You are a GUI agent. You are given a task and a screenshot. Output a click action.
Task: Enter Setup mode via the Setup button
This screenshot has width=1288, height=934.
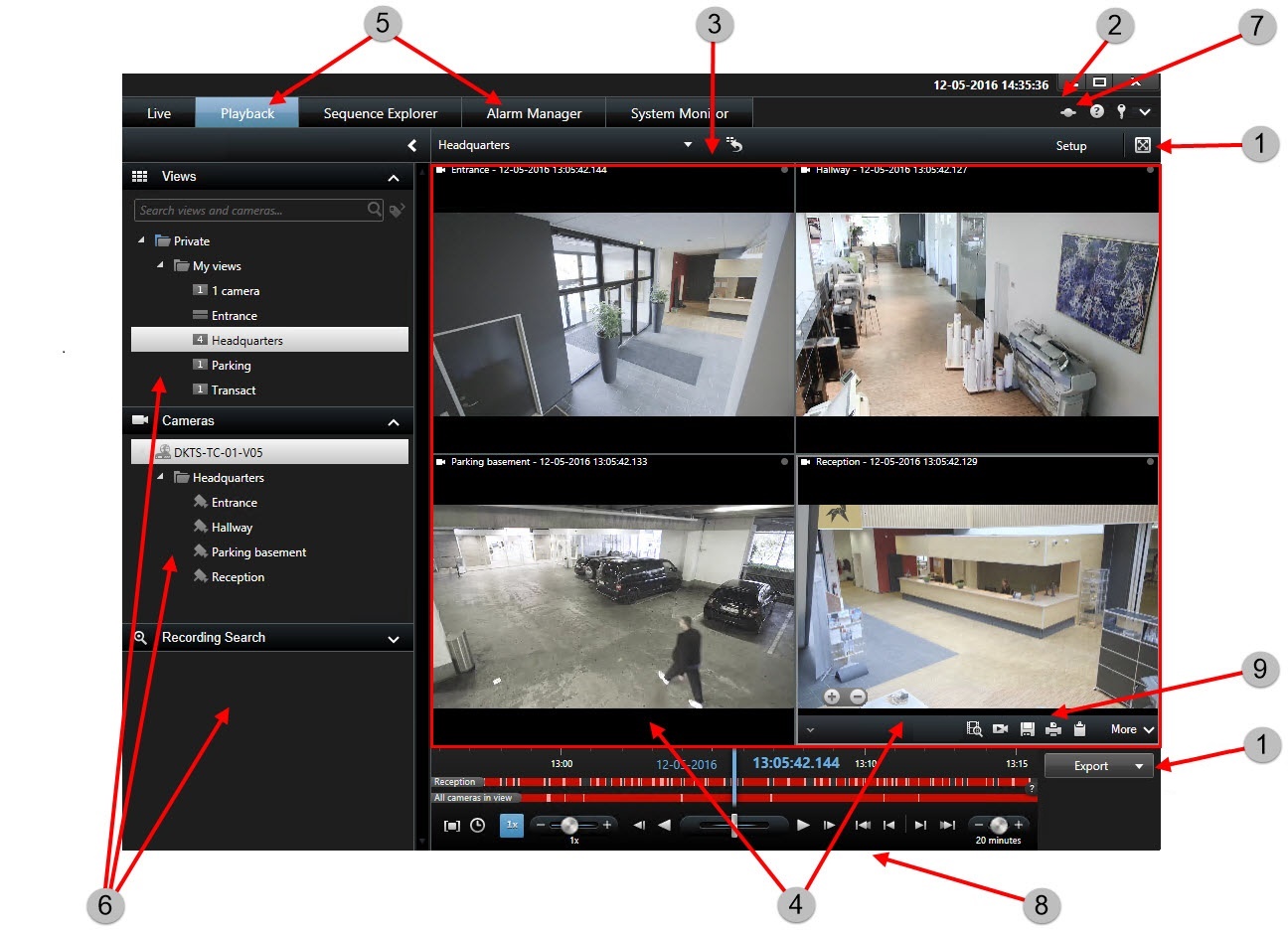(x=1070, y=145)
